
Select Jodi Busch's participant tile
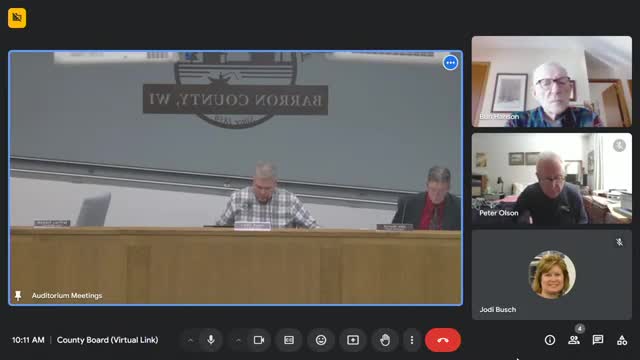pyautogui.click(x=552, y=275)
